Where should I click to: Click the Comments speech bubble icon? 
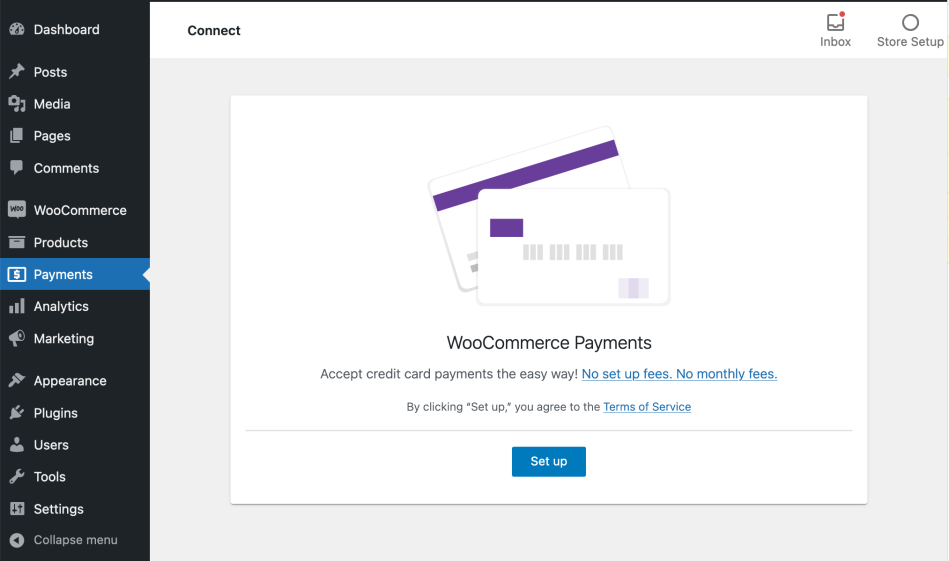coord(16,168)
